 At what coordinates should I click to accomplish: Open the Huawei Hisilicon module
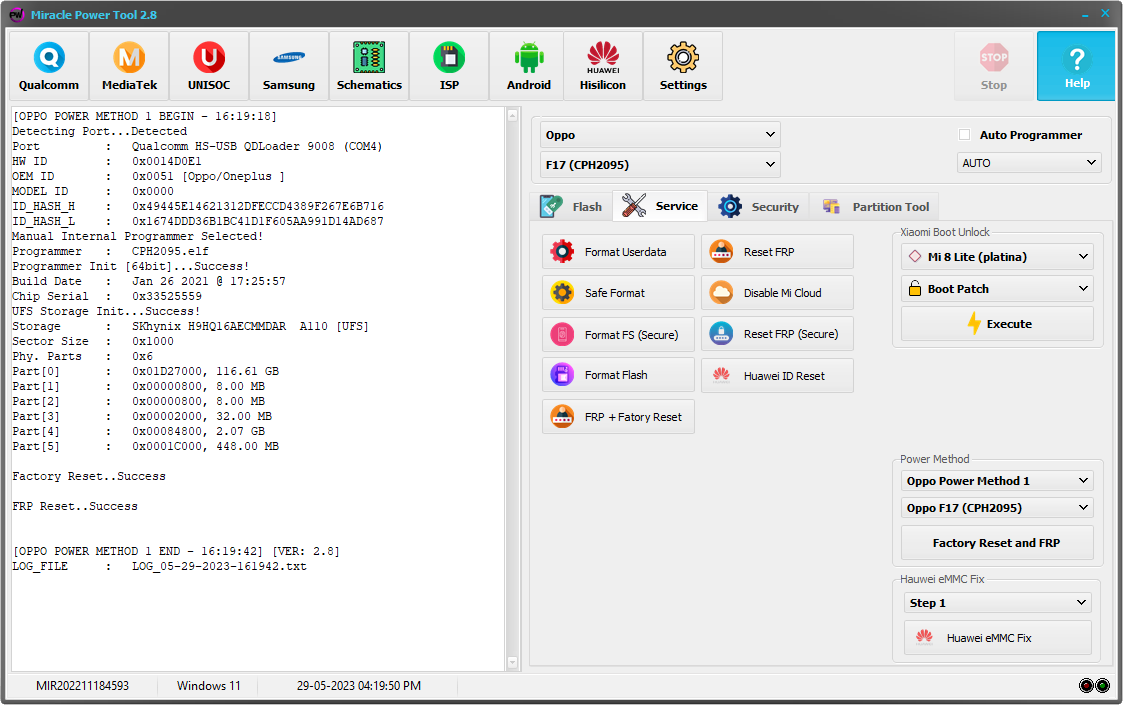[603, 66]
